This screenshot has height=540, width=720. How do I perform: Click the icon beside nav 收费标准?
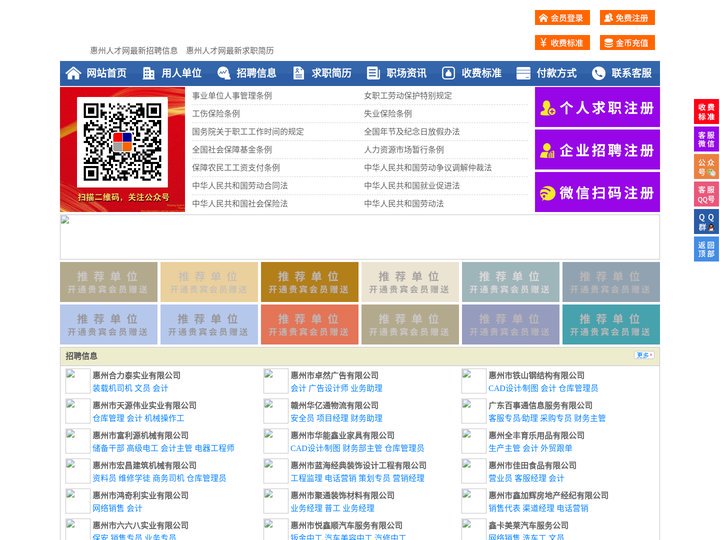[x=448, y=73]
